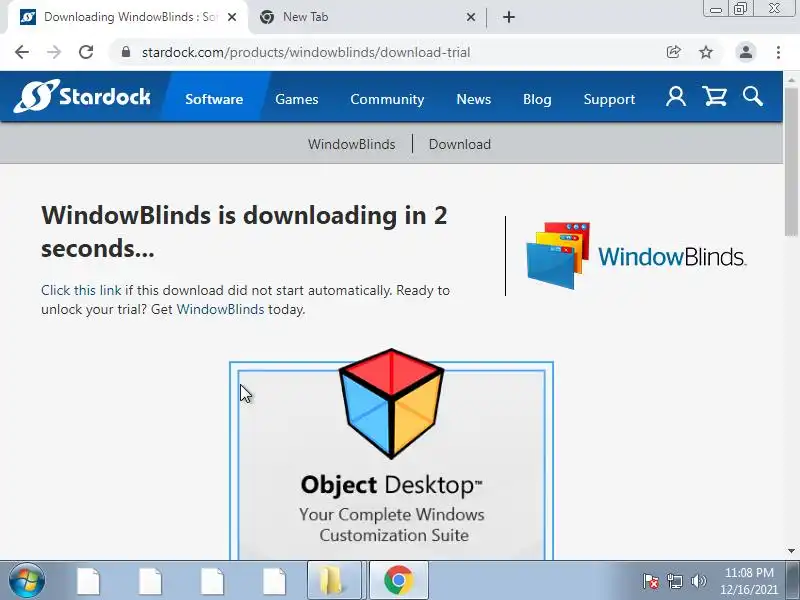800x600 pixels.
Task: Click the Chrome icon in the taskbar
Action: click(398, 580)
